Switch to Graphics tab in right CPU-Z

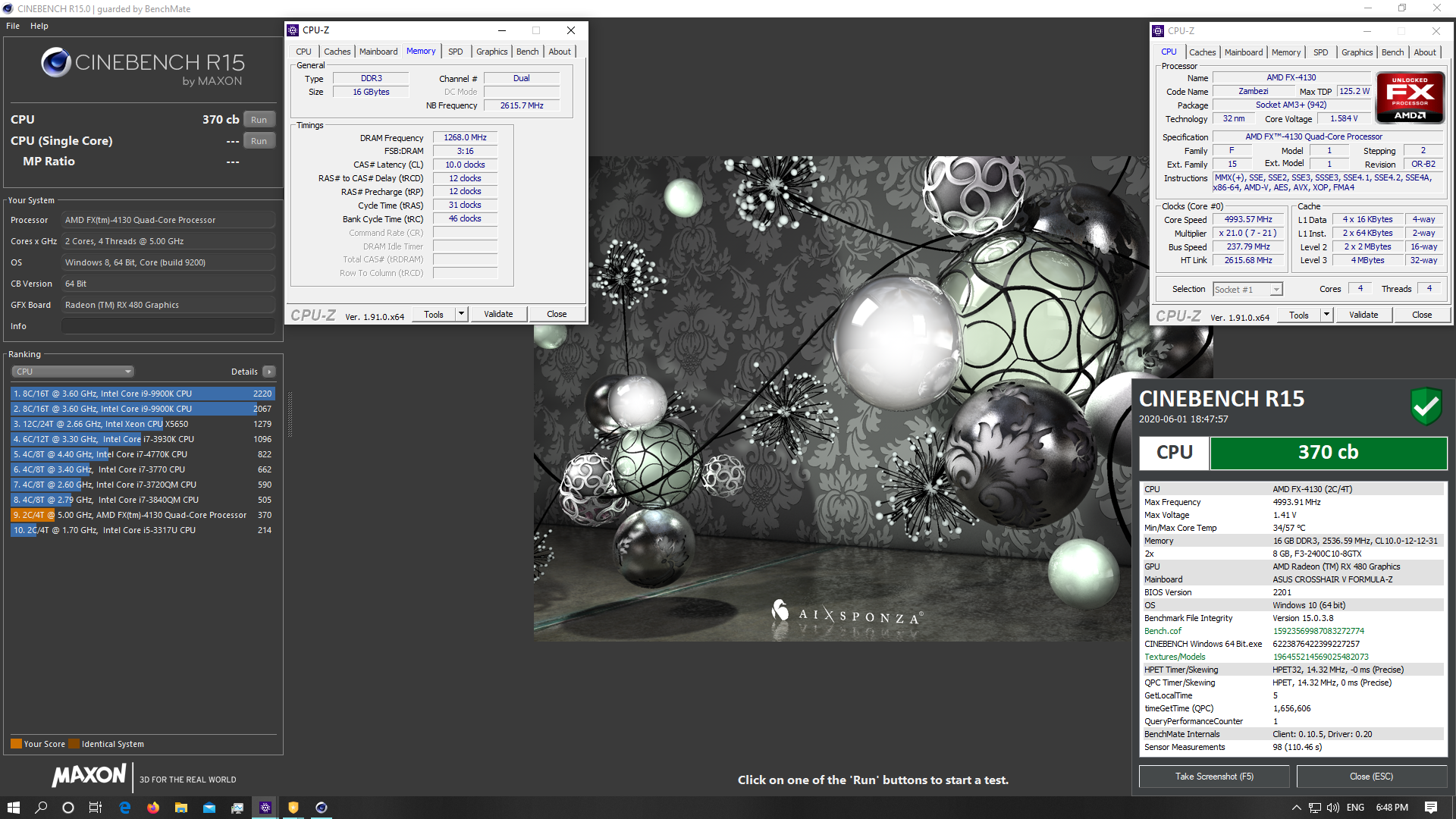1357,52
